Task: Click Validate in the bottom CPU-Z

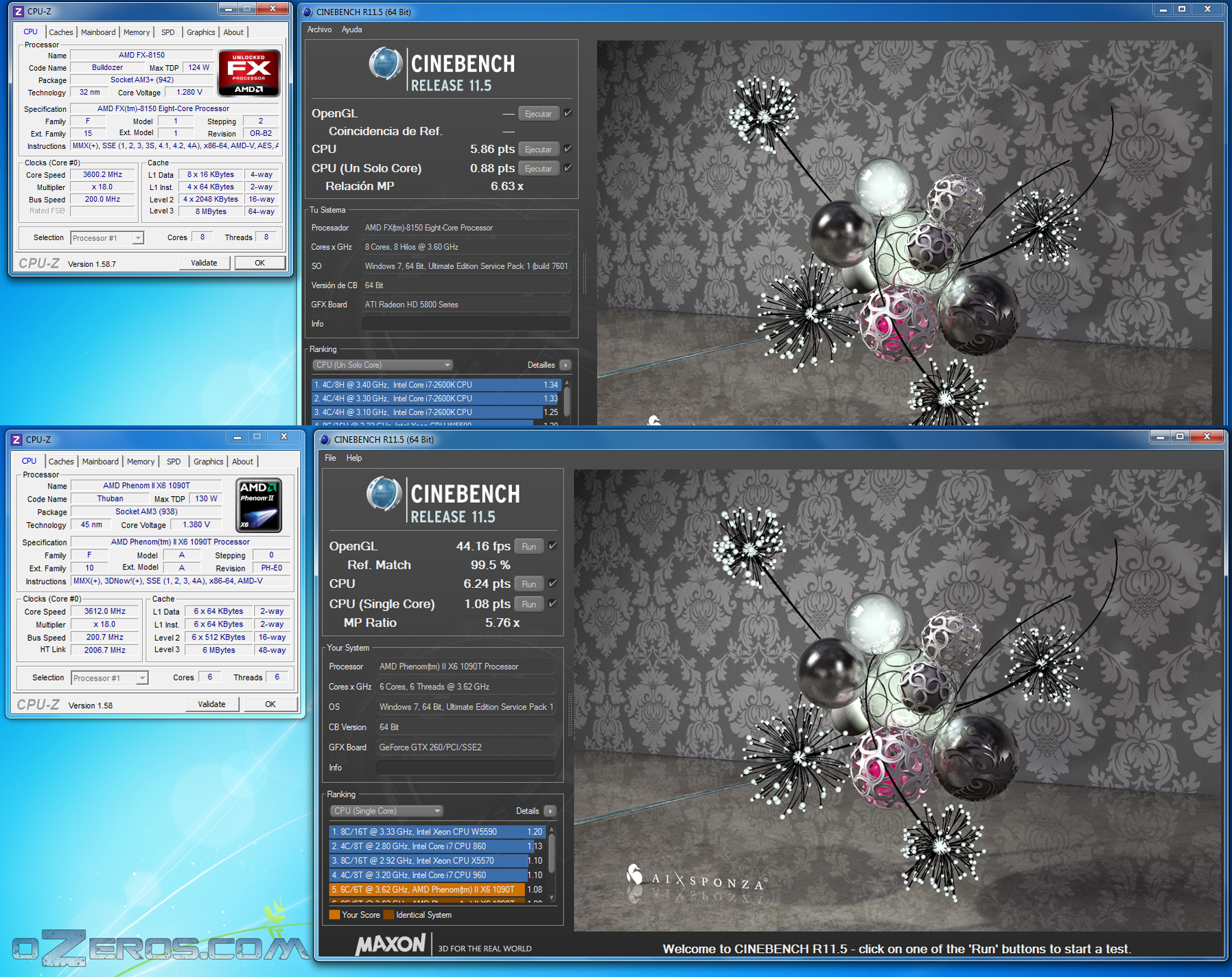Action: click(x=211, y=704)
